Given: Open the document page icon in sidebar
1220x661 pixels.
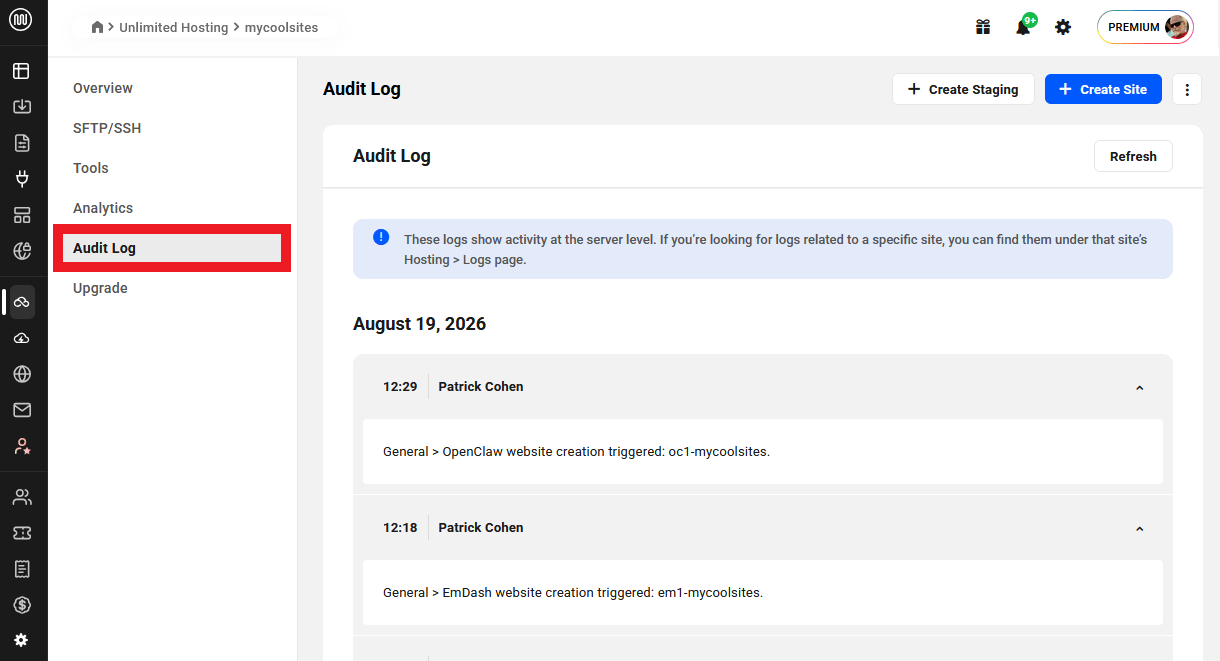Looking at the screenshot, I should click(x=21, y=143).
